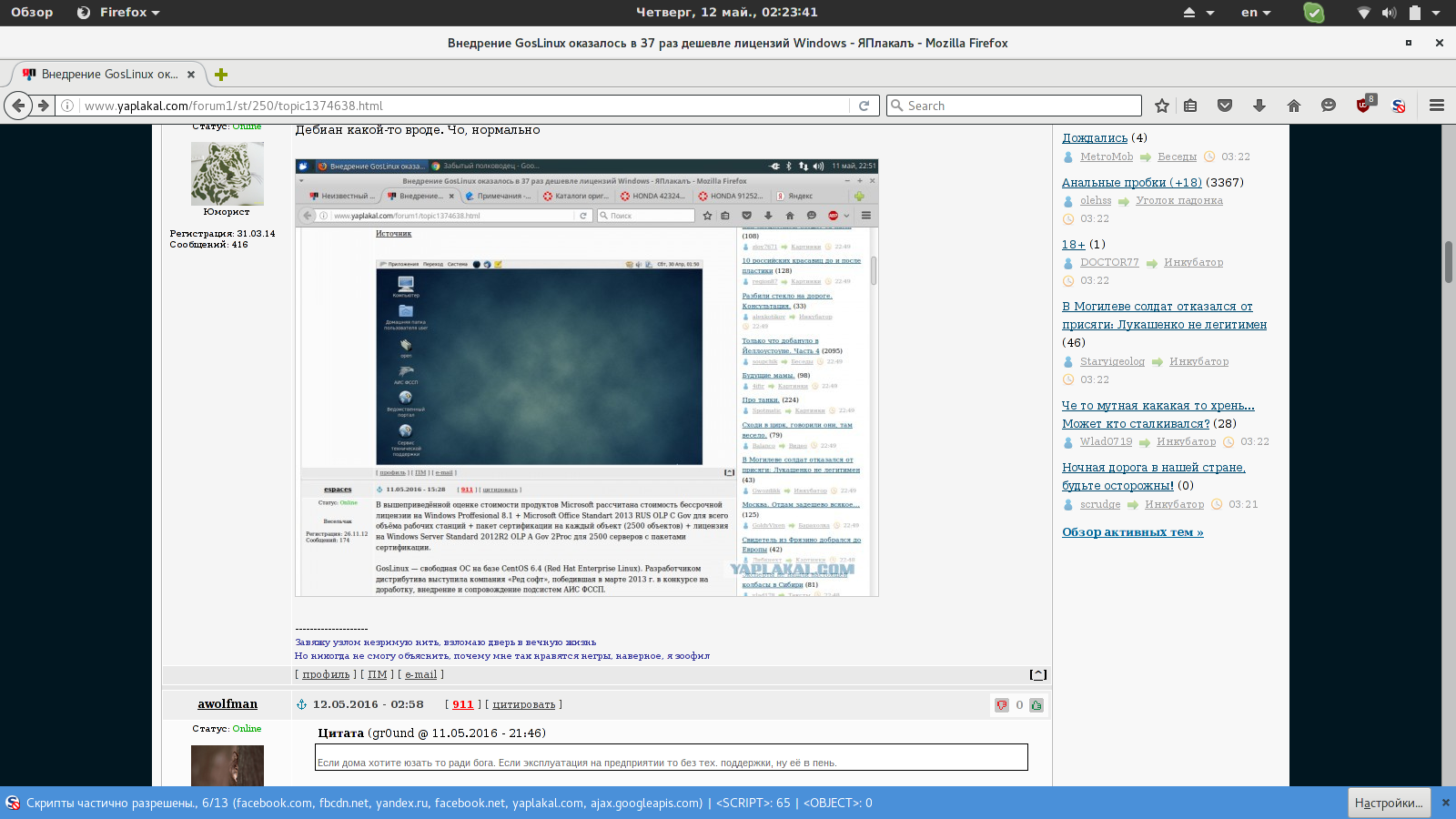Jump to top with the post footer arrow

(1038, 674)
